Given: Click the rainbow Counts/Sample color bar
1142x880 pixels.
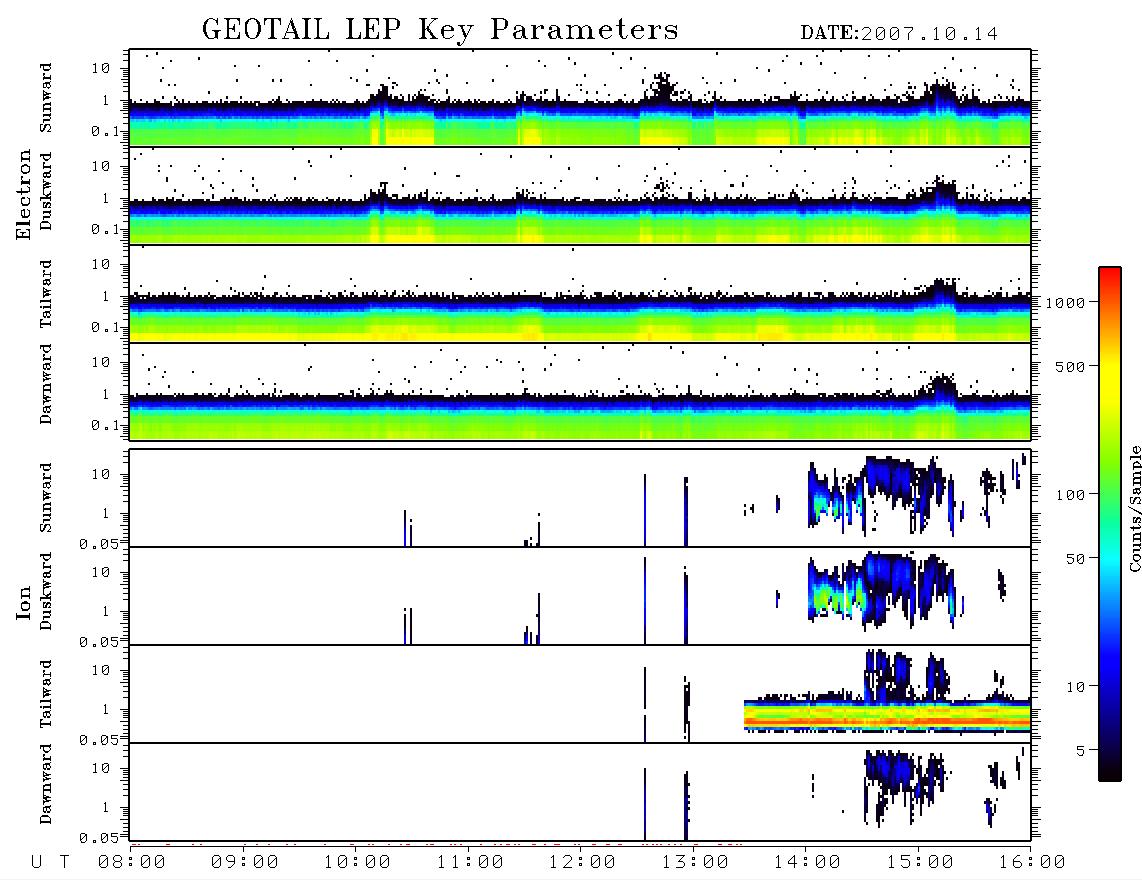Looking at the screenshot, I should click(1110, 525).
